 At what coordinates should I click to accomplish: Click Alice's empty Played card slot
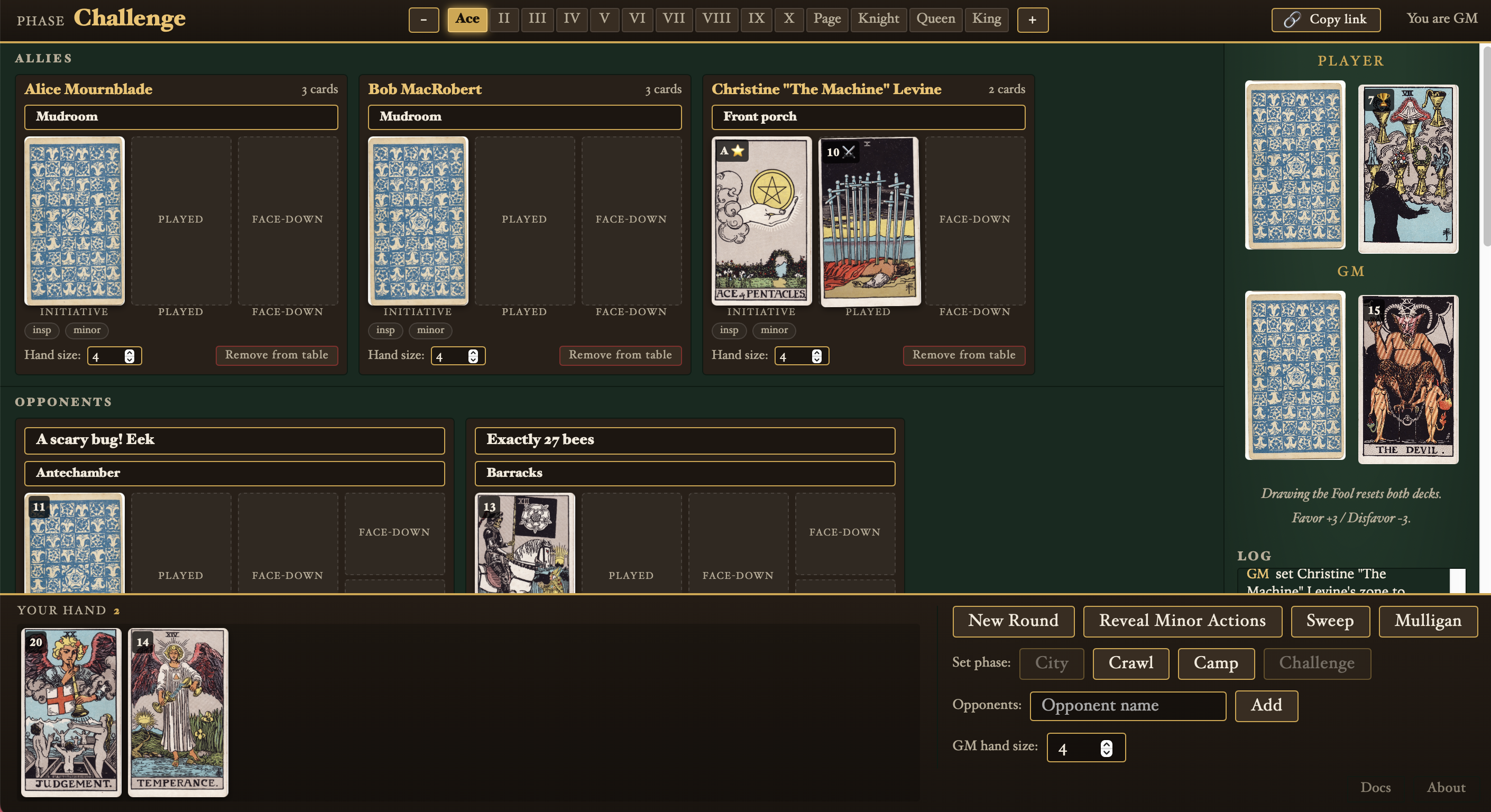pyautogui.click(x=181, y=220)
